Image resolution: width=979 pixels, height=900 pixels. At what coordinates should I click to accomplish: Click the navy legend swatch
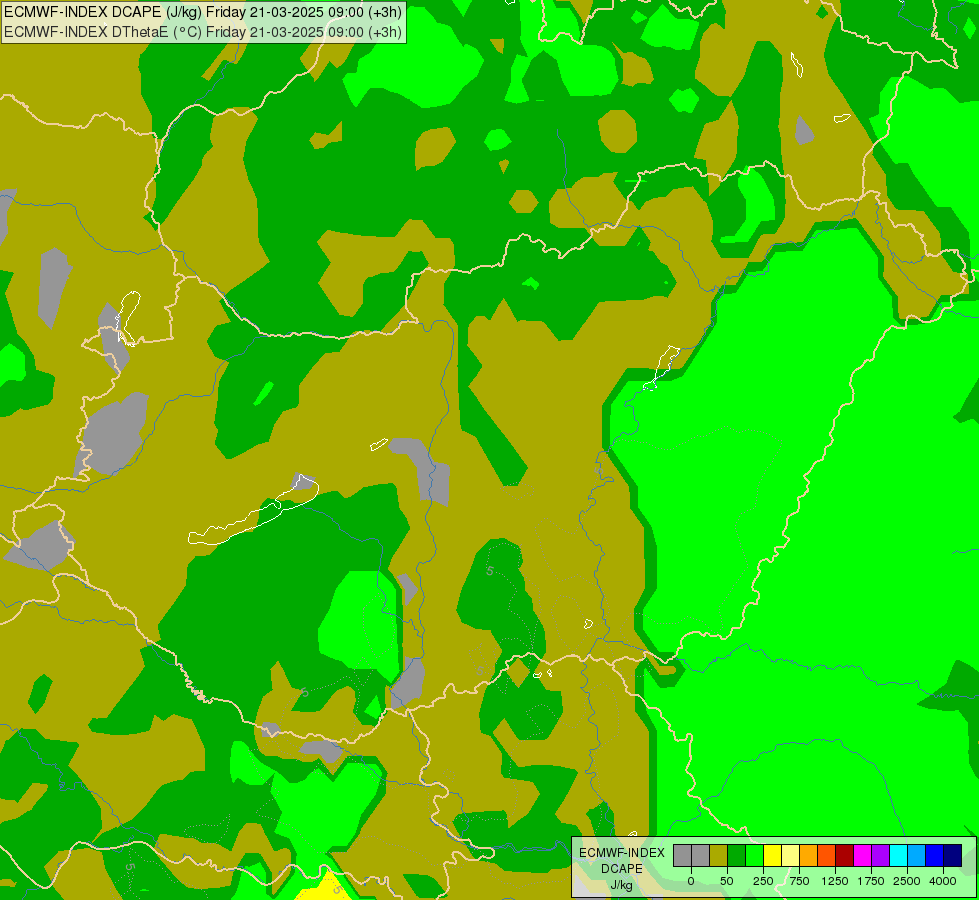click(x=953, y=856)
